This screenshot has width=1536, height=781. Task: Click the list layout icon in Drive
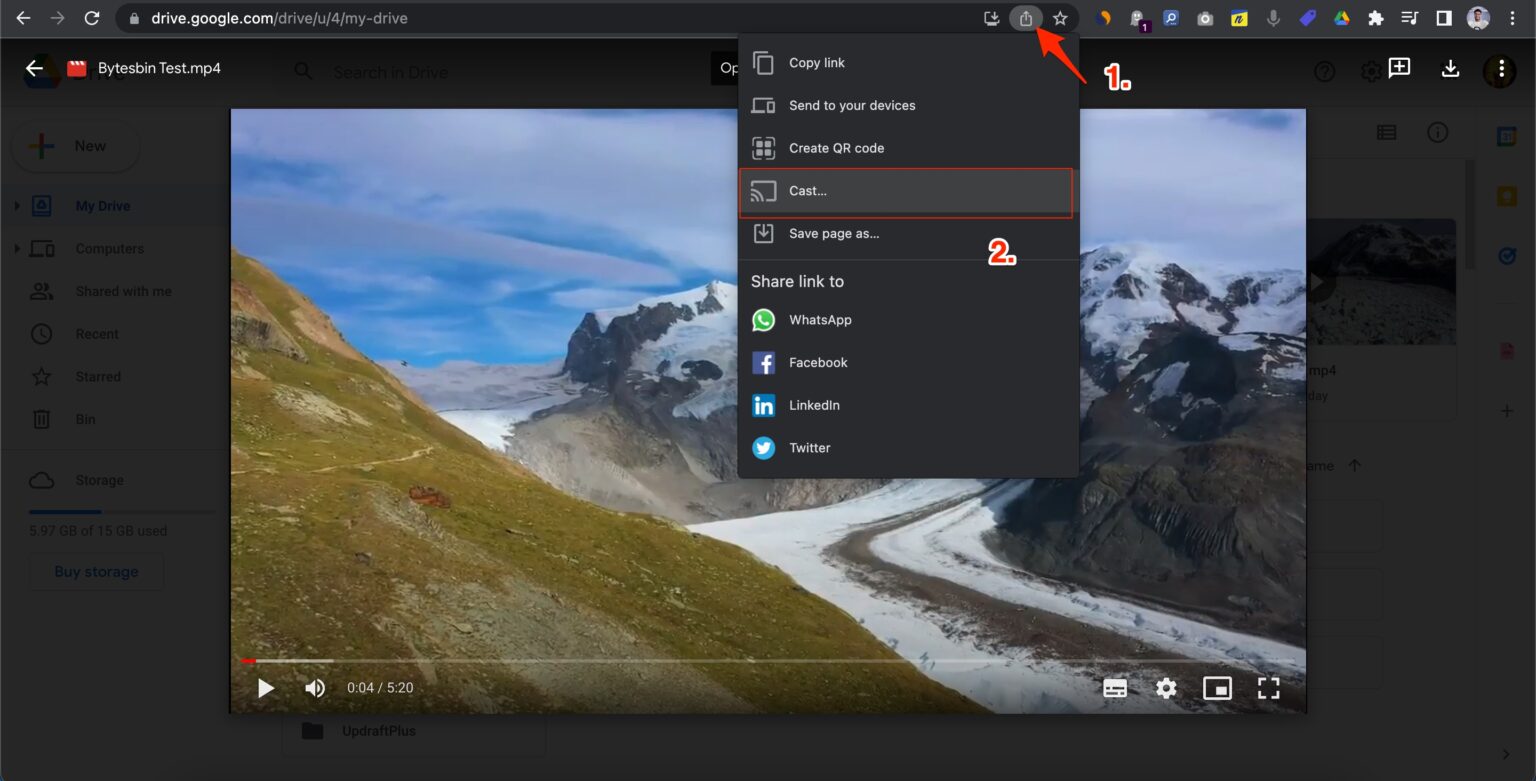1386,131
